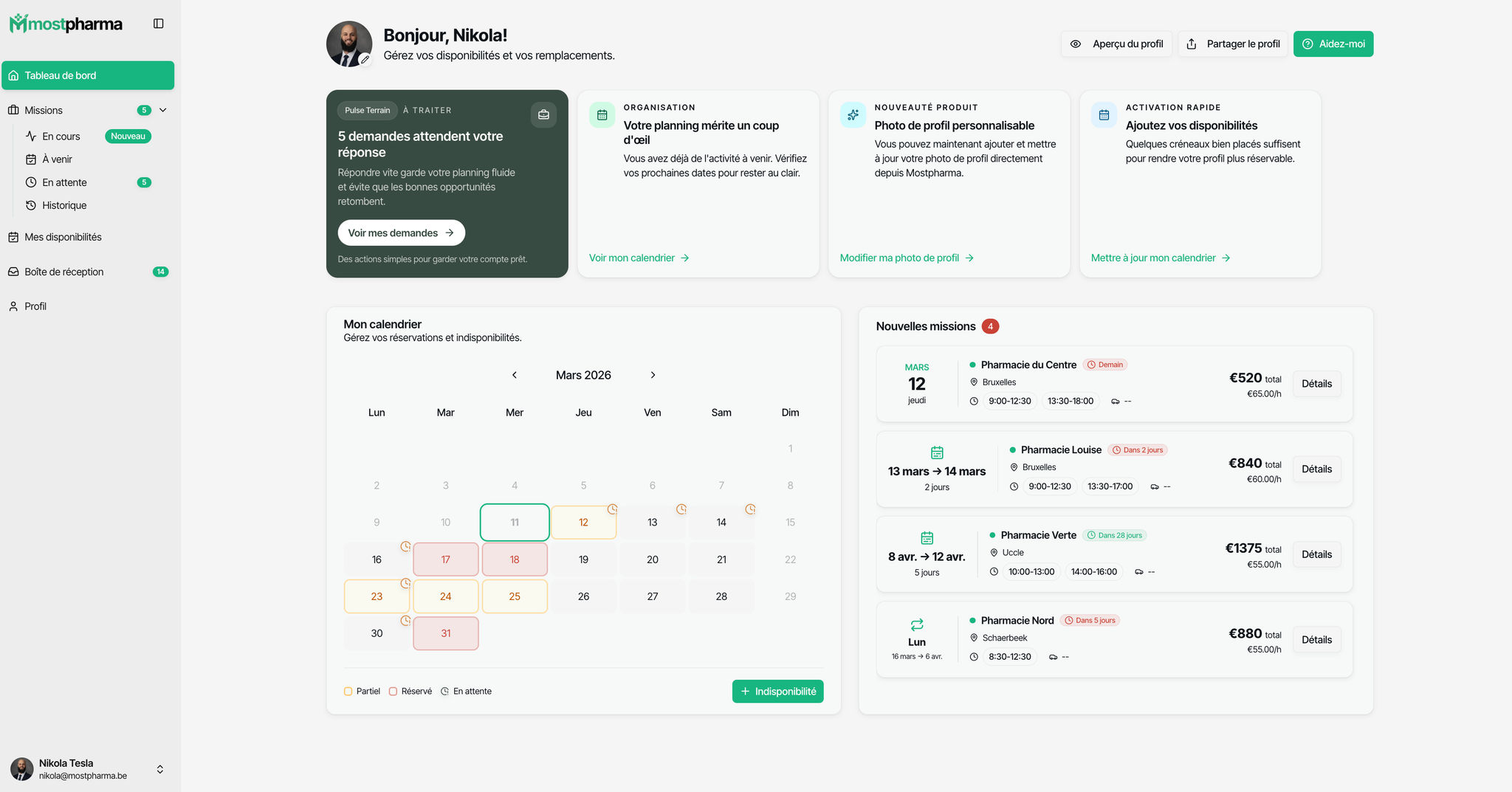Click the Réservé legend color swatch
This screenshot has height=792, width=1512.
click(x=394, y=692)
